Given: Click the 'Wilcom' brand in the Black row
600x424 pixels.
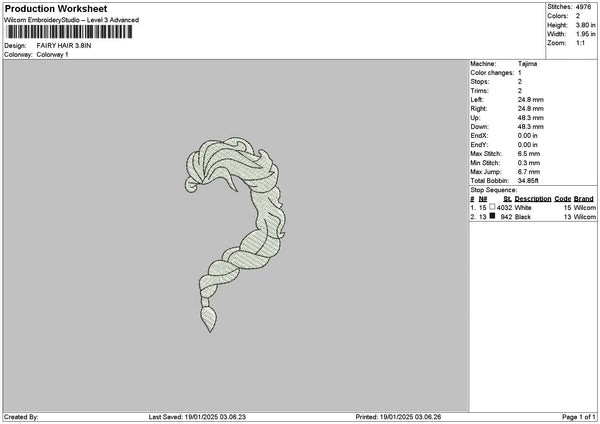Looking at the screenshot, I should (x=585, y=217).
